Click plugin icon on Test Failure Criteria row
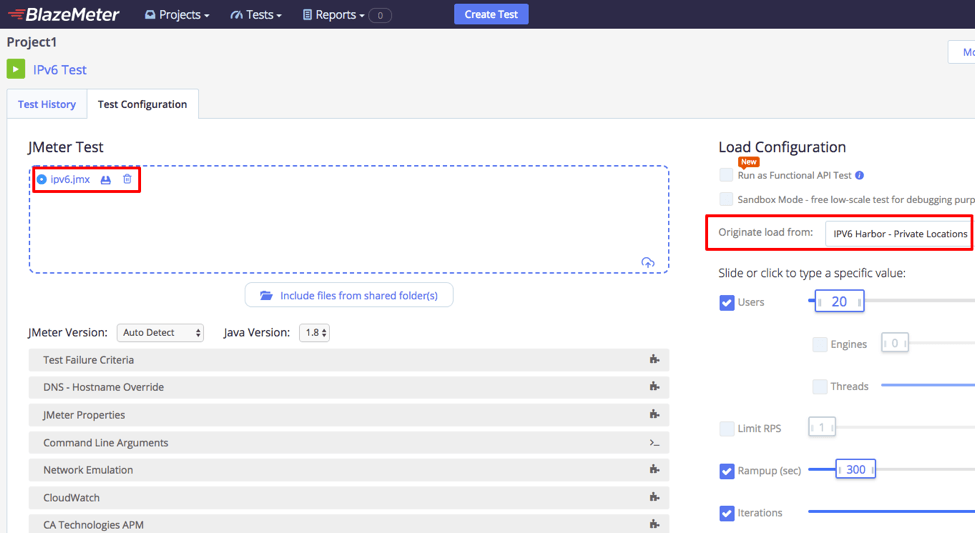This screenshot has width=975, height=533. 654,359
